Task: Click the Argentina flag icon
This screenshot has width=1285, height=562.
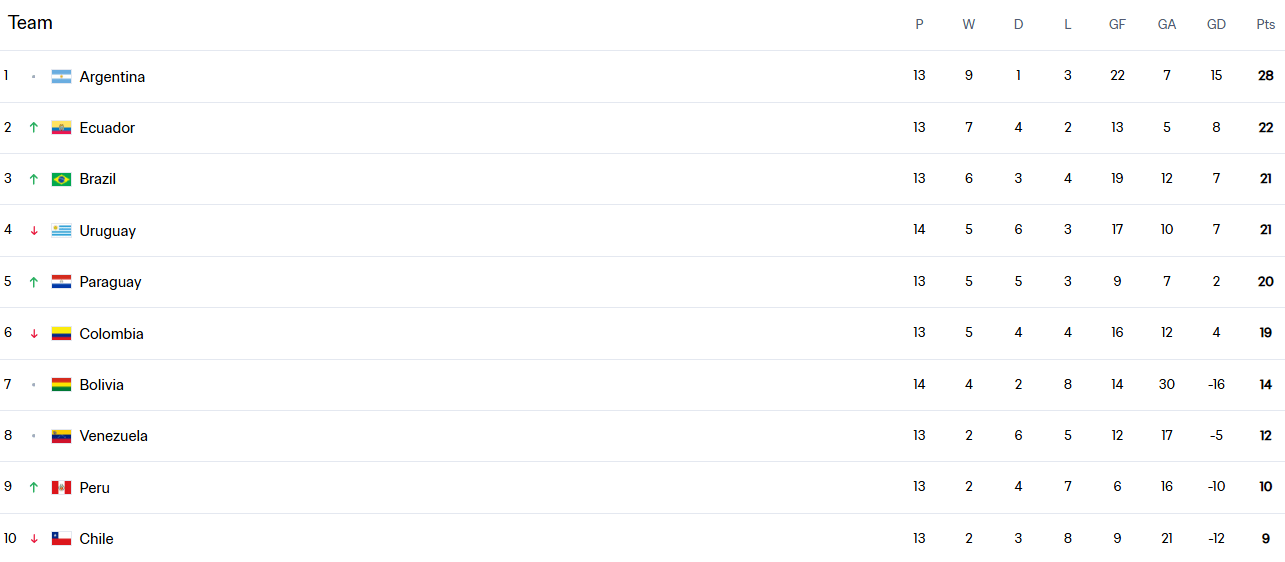Action: click(x=61, y=77)
